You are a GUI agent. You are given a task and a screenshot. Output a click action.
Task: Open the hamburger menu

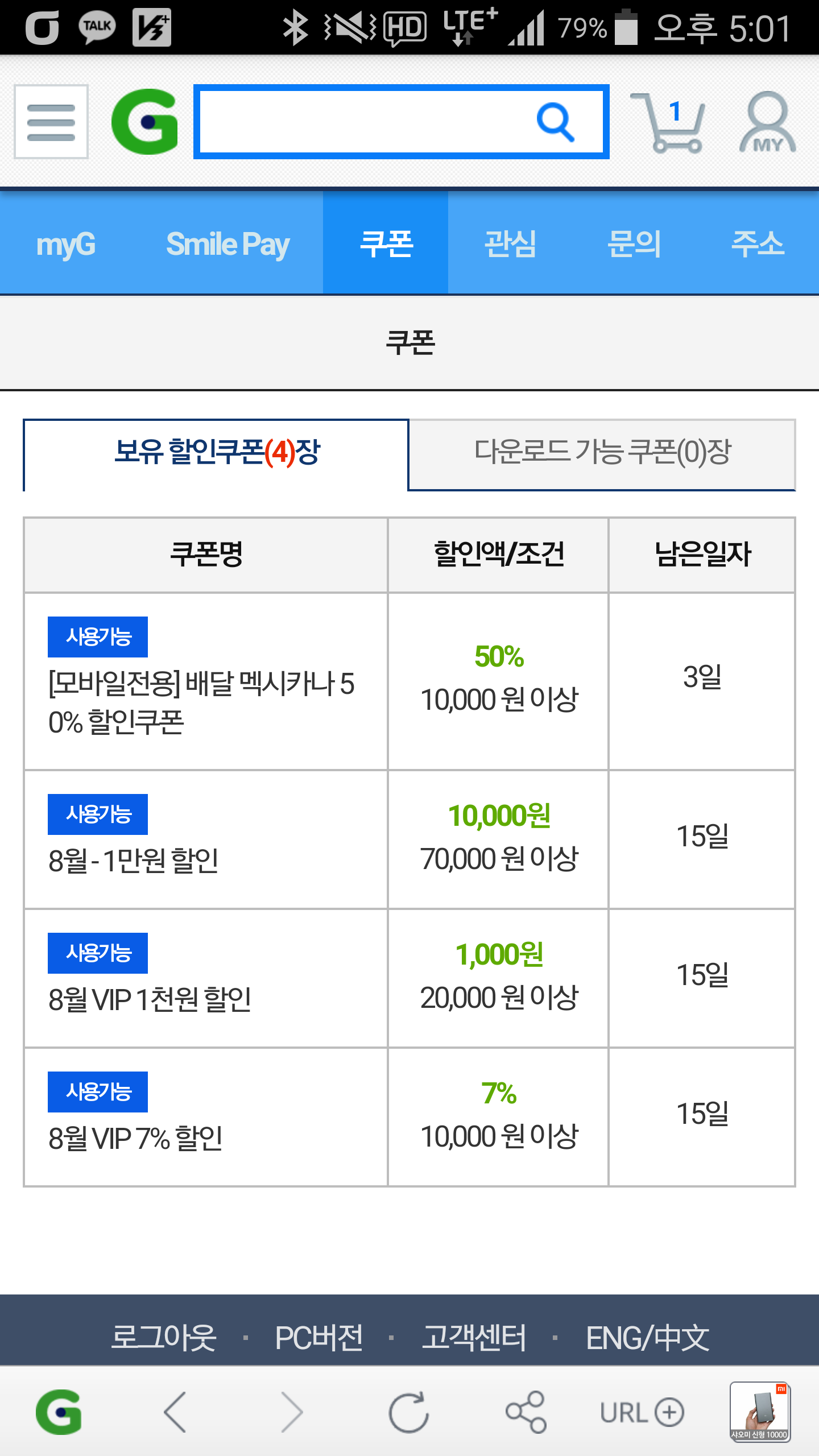click(x=51, y=122)
